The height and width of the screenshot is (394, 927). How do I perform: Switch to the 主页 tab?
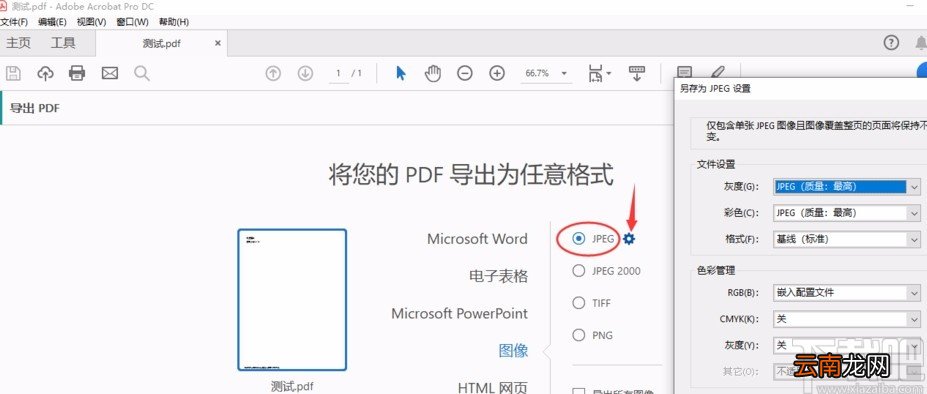point(18,43)
